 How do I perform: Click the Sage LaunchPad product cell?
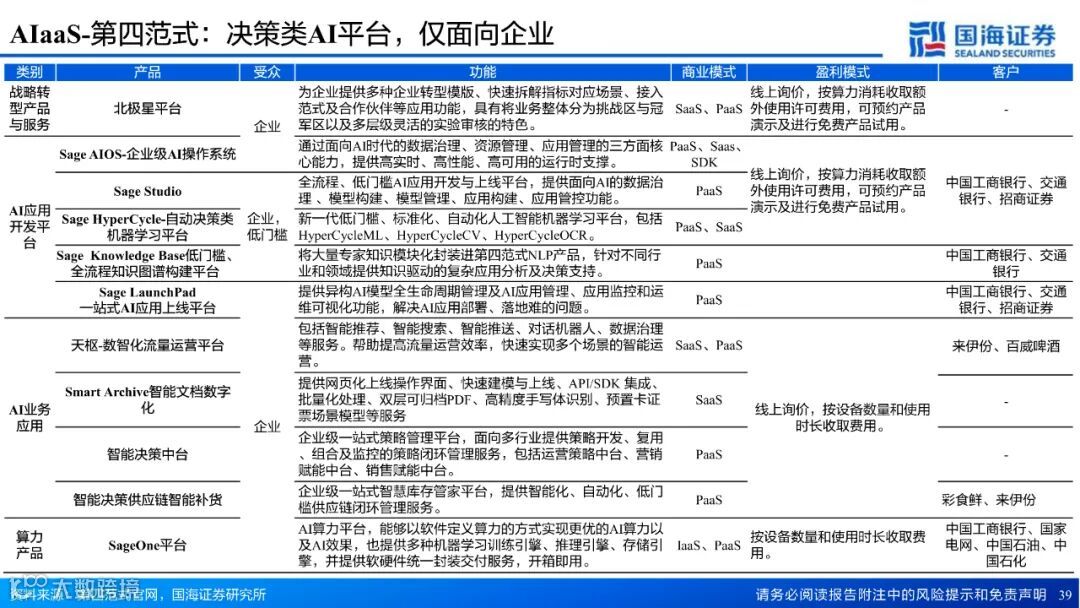click(147, 300)
